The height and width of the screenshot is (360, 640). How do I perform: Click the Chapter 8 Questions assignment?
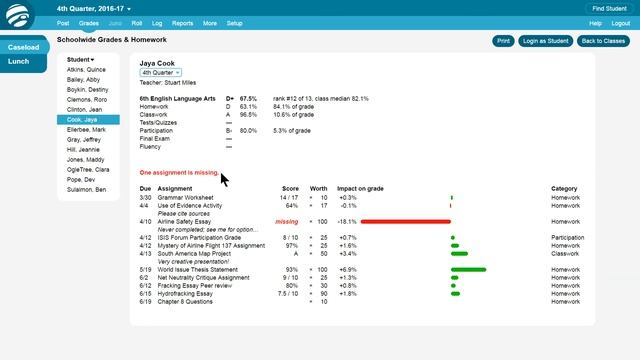click(x=185, y=302)
